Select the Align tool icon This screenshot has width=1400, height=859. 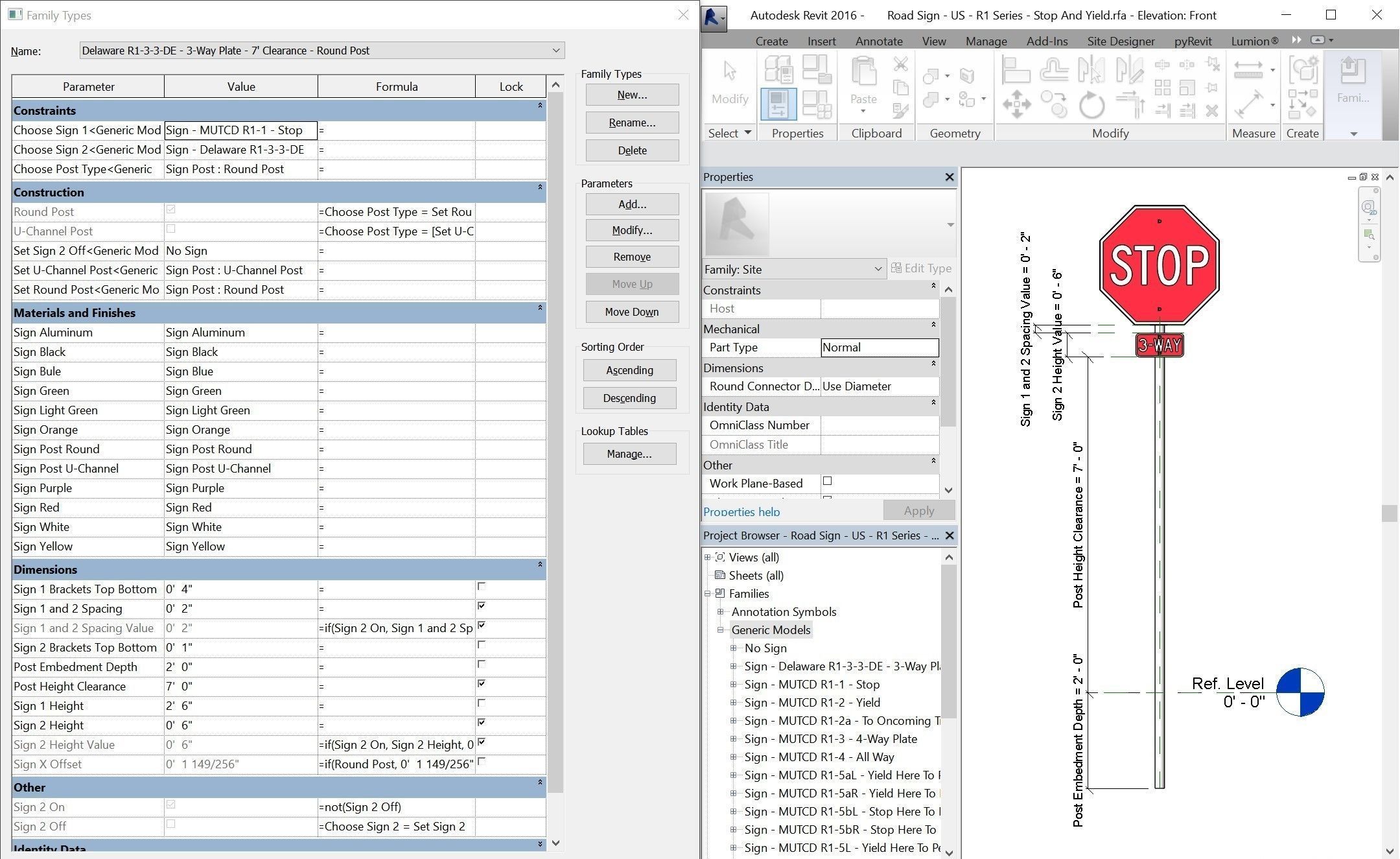1016,69
